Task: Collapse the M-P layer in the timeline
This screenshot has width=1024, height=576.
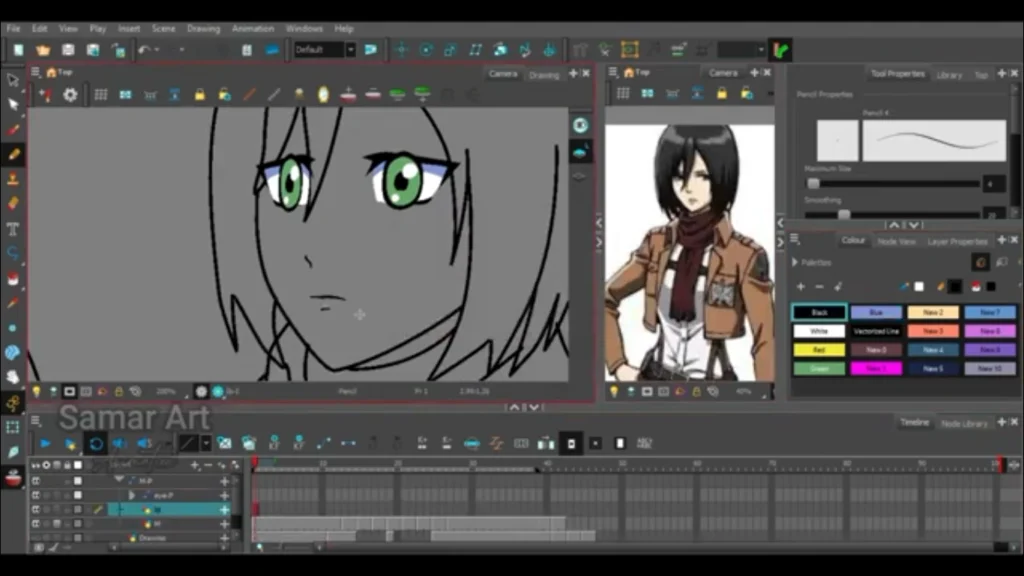Action: pos(120,479)
